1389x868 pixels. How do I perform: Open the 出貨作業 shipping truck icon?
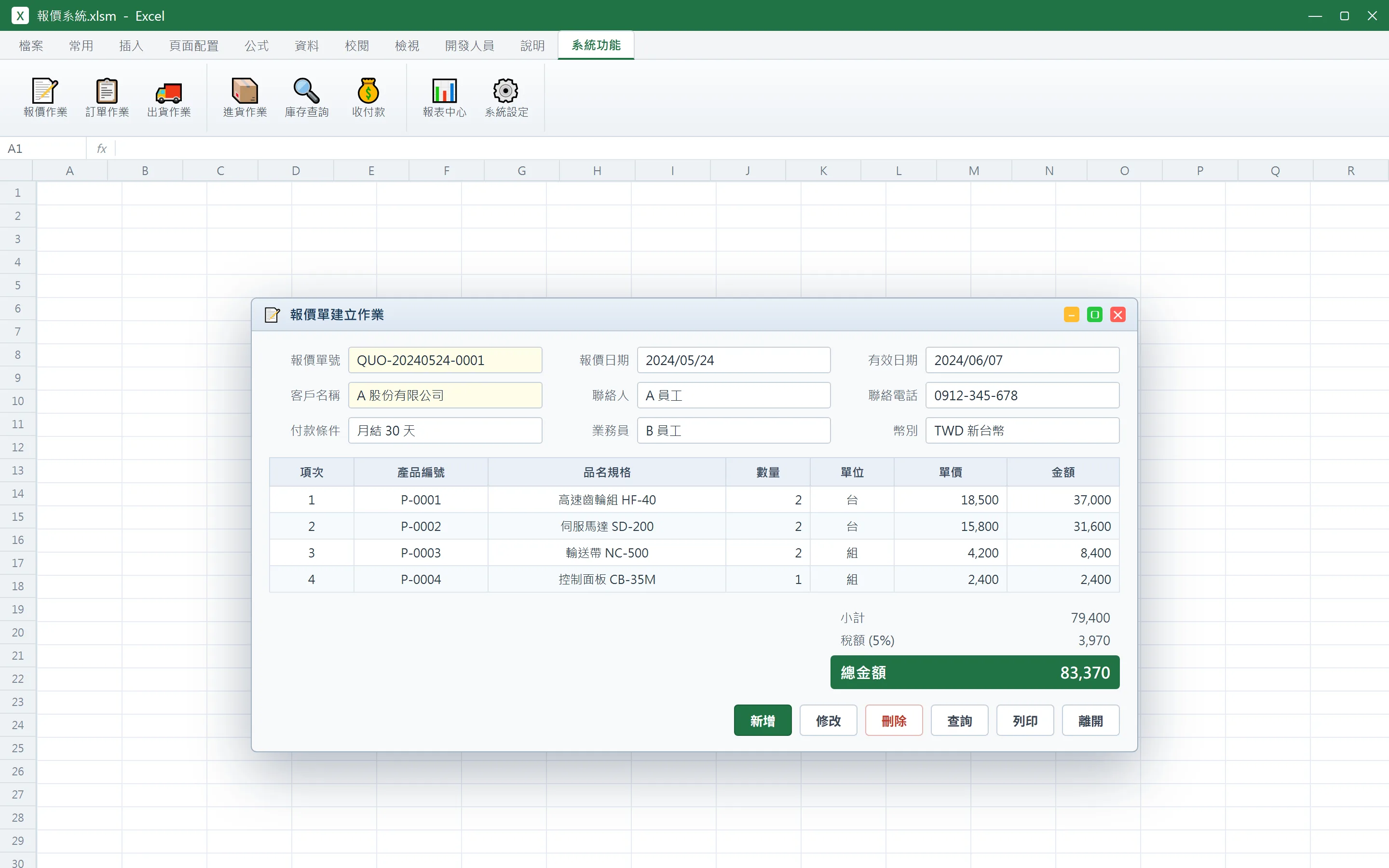[x=169, y=97]
